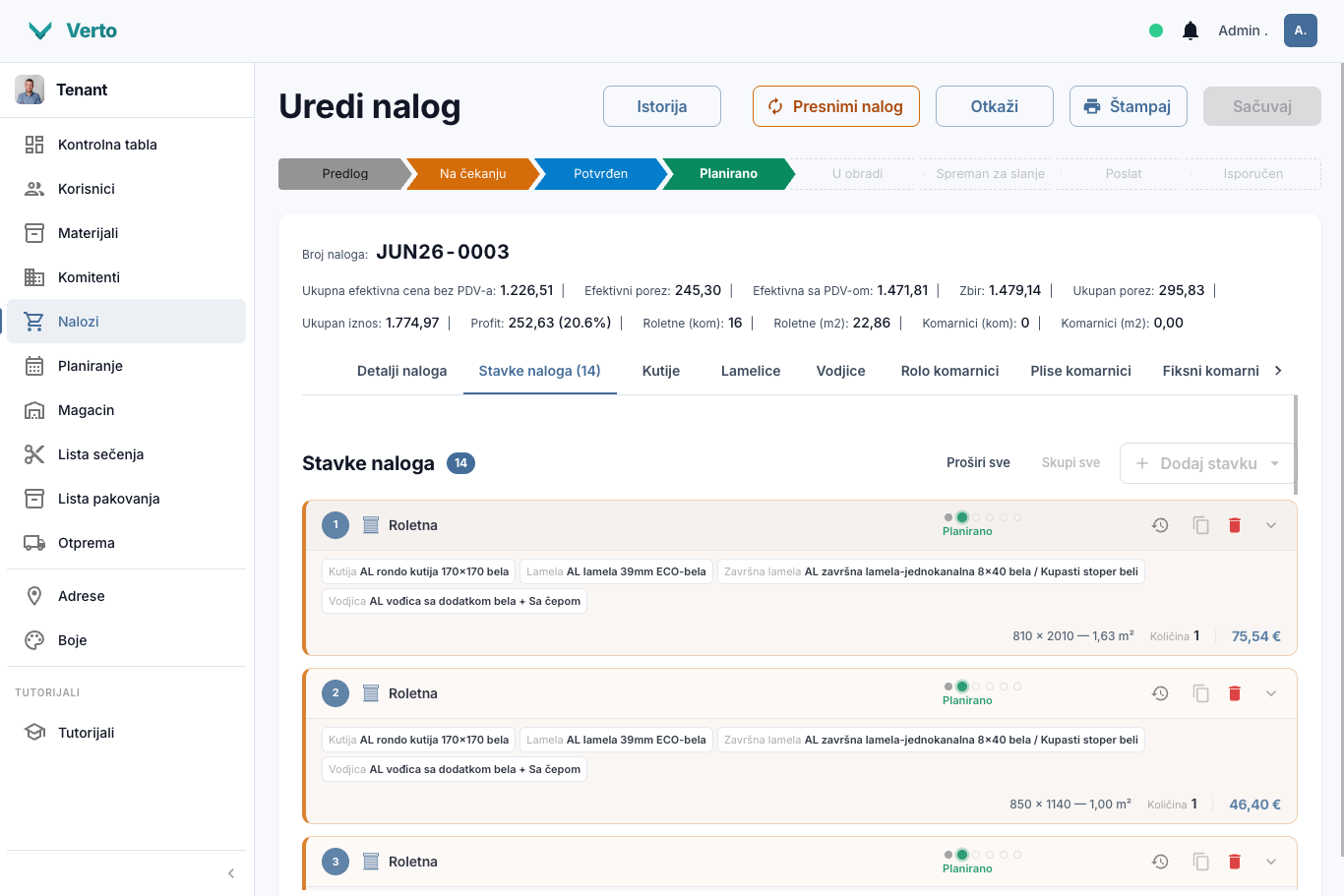Open the Lista sečenja scissors icon
1344x896 pixels.
[34, 454]
